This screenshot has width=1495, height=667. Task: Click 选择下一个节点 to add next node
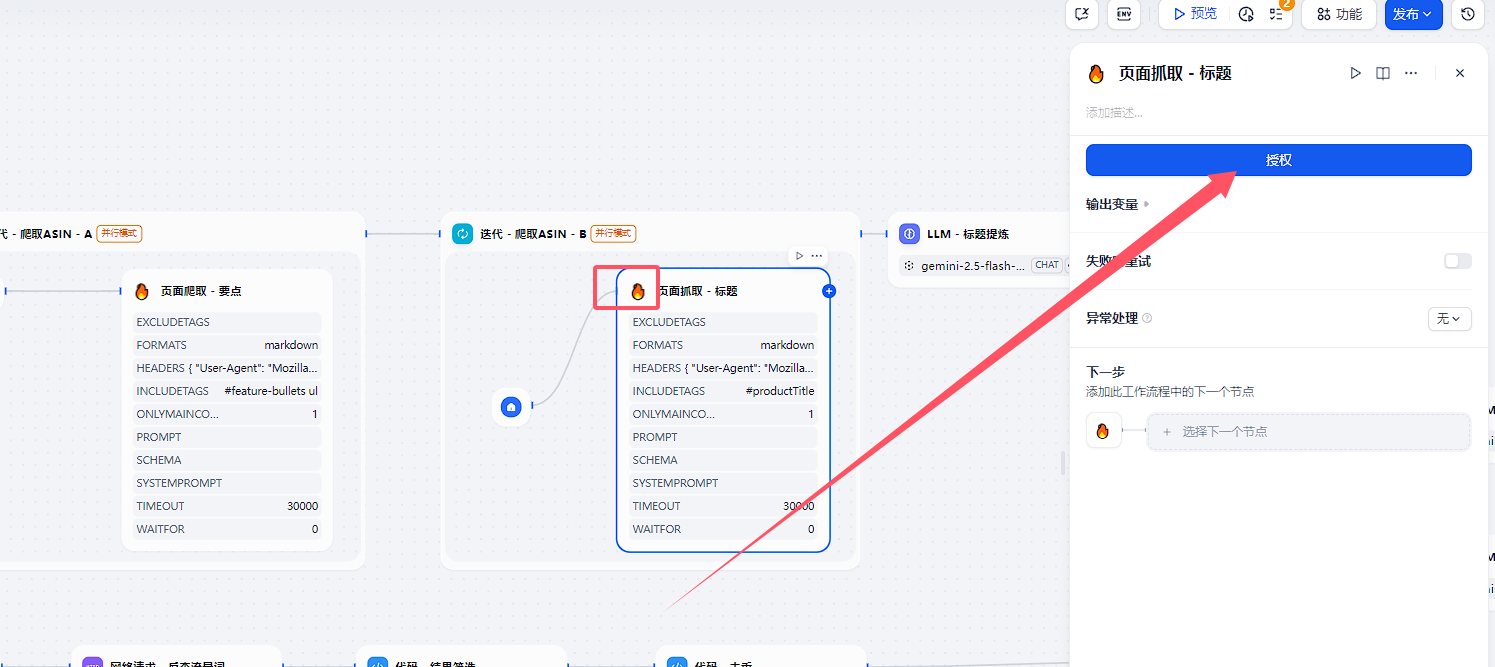1309,432
